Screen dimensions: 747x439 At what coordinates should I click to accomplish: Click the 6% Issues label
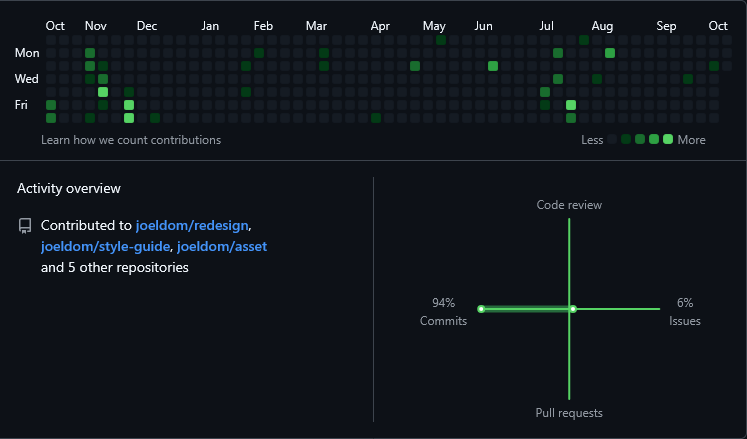tap(684, 311)
